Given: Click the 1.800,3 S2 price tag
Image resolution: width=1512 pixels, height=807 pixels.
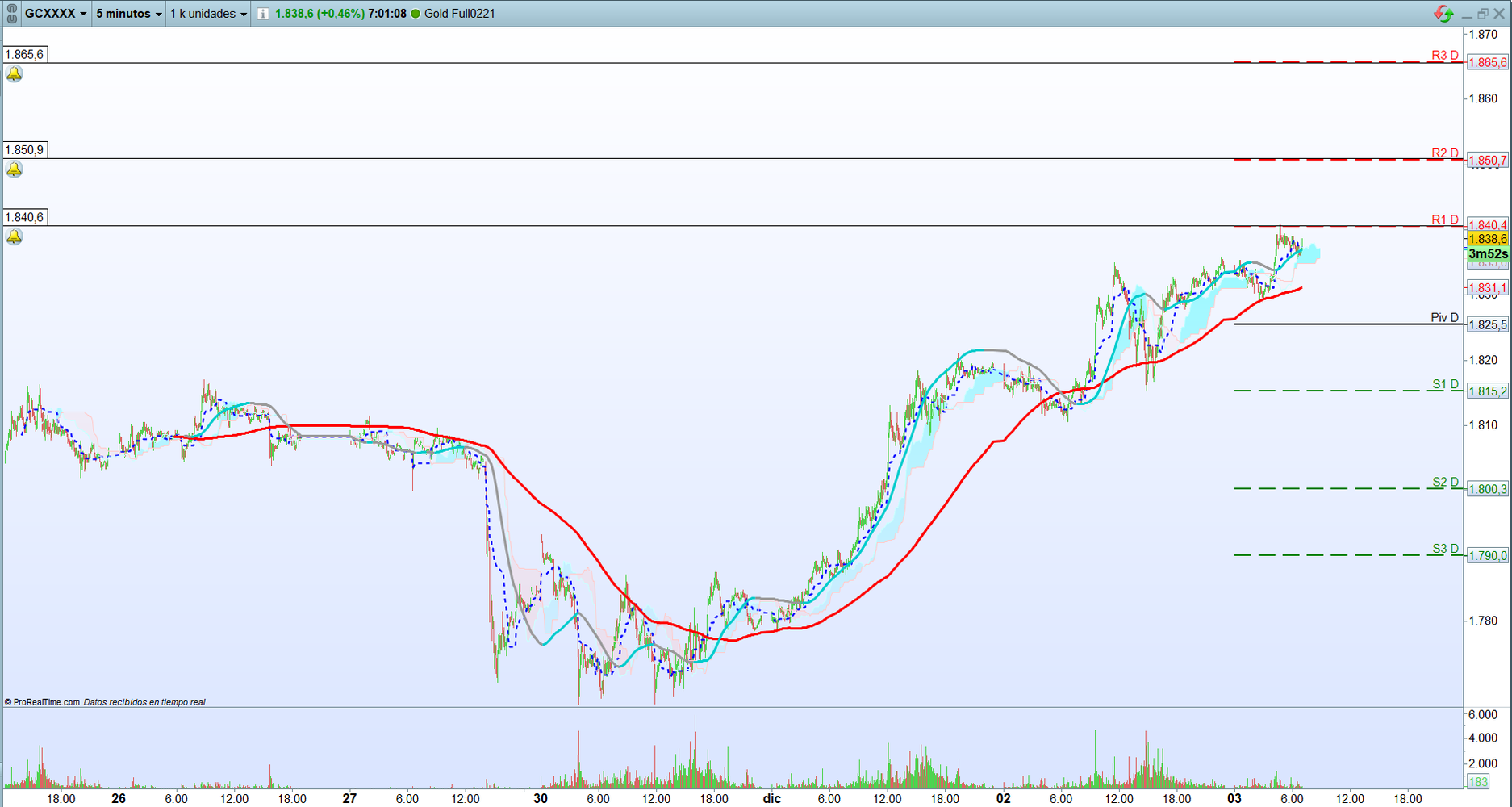Looking at the screenshot, I should (1488, 489).
